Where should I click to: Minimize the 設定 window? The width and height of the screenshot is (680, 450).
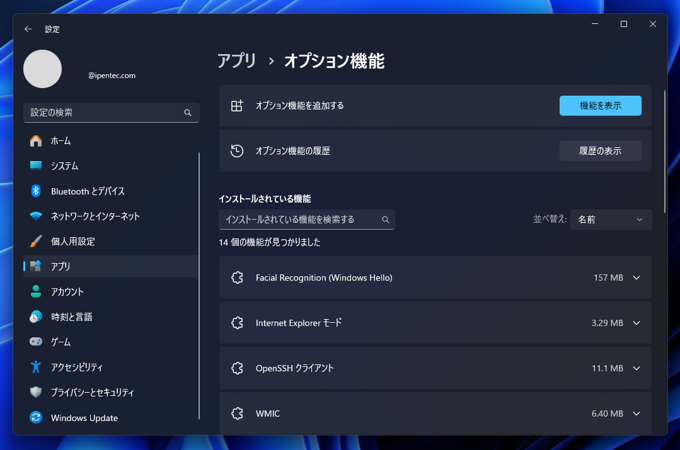pyautogui.click(x=595, y=24)
